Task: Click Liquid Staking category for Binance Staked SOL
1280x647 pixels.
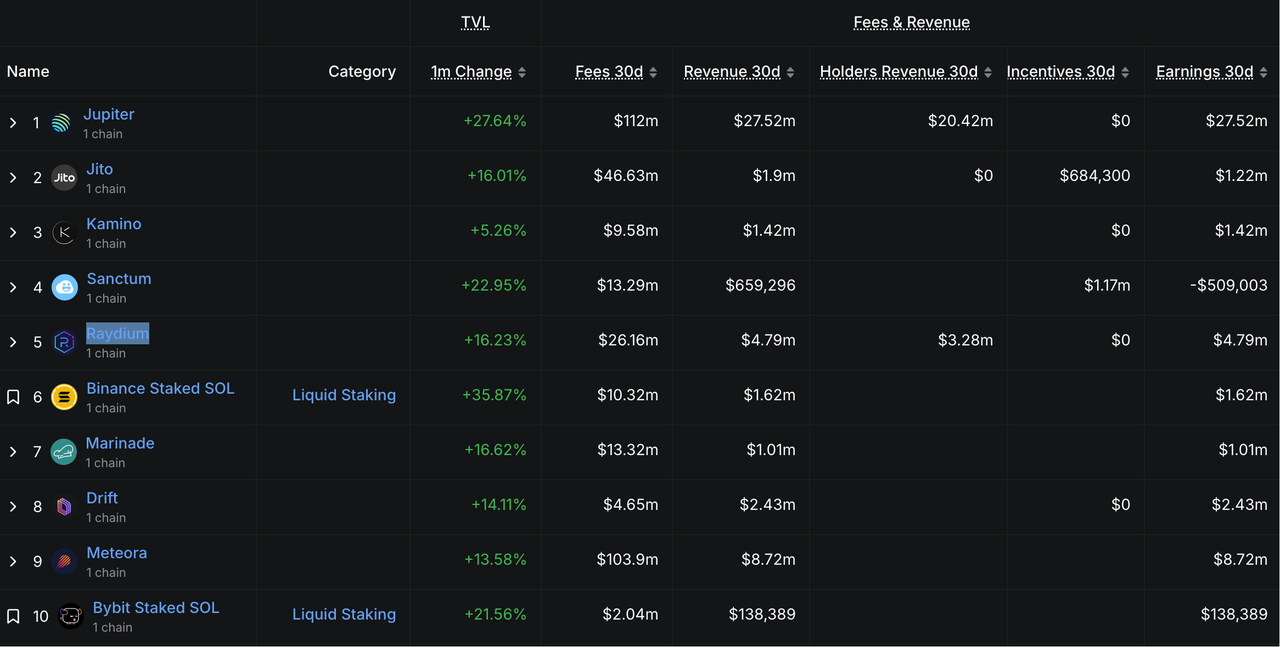Action: [x=344, y=395]
